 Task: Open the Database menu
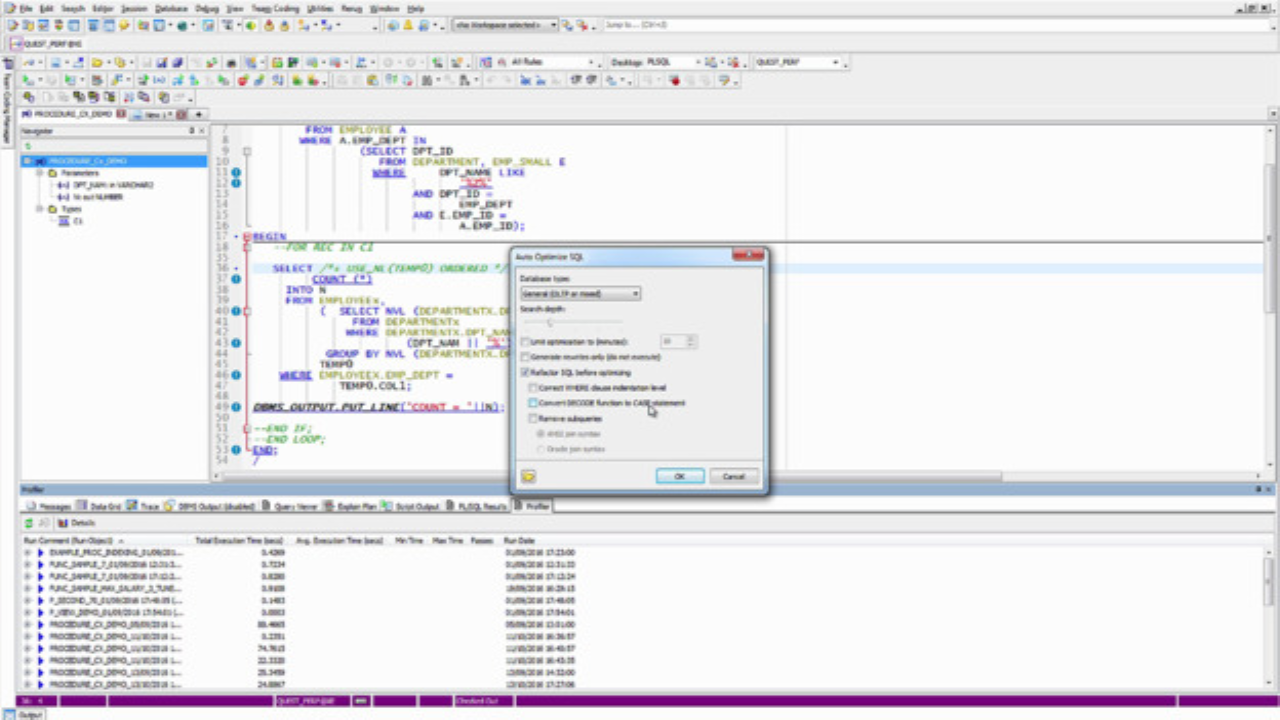(171, 8)
